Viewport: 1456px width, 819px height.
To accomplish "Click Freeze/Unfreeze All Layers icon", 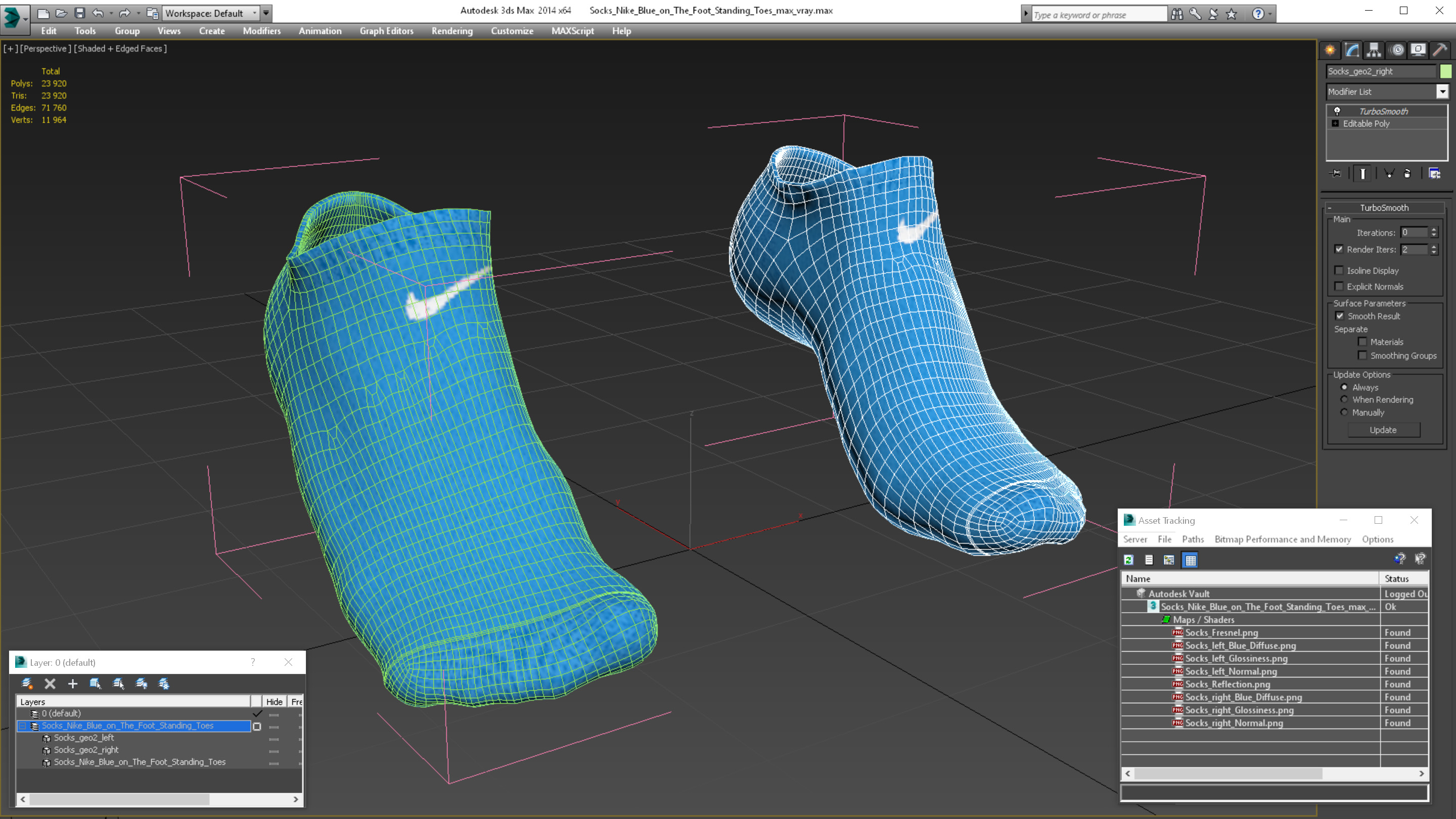I will tap(164, 684).
